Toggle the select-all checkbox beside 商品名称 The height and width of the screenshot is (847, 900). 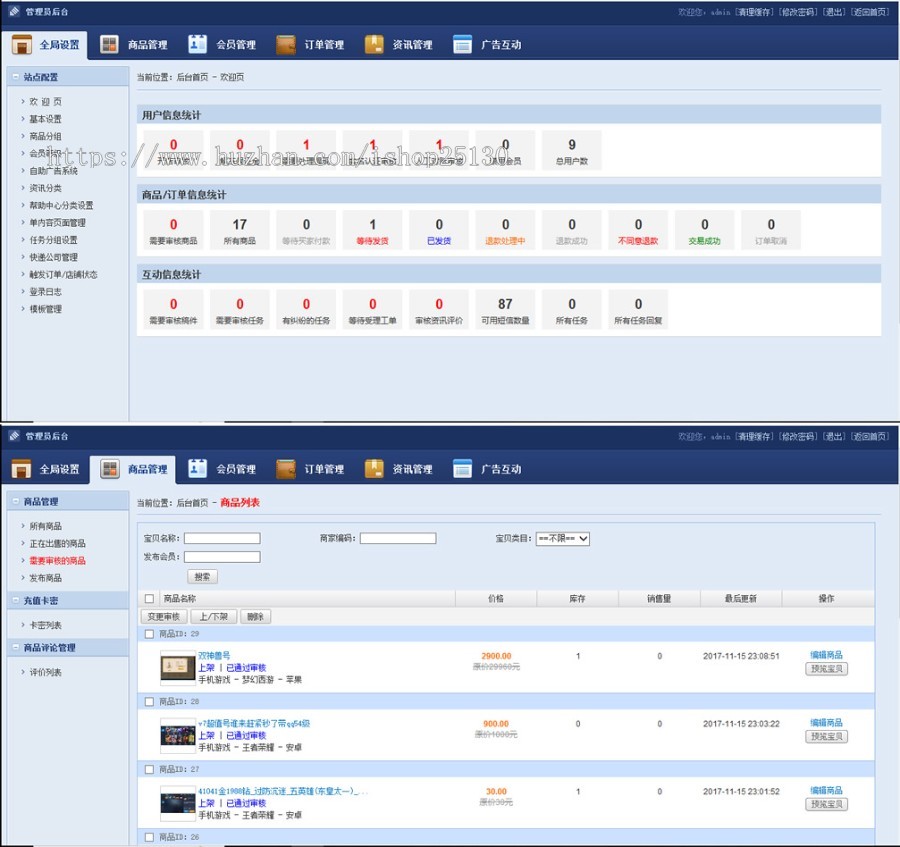click(149, 599)
